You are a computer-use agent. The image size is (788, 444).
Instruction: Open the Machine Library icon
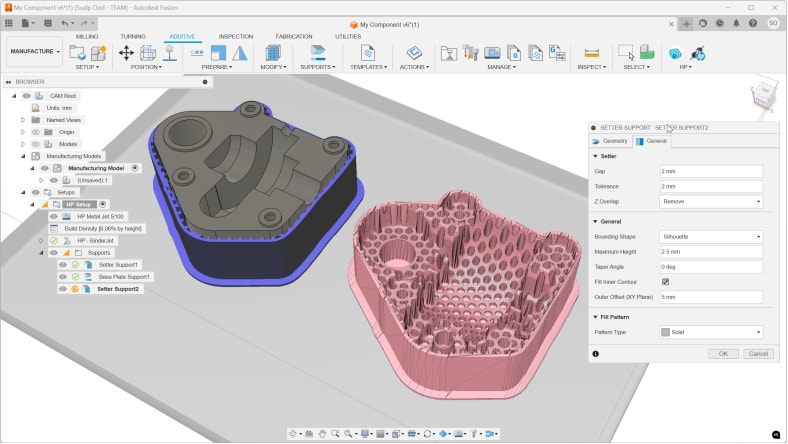pyautogui.click(x=492, y=53)
